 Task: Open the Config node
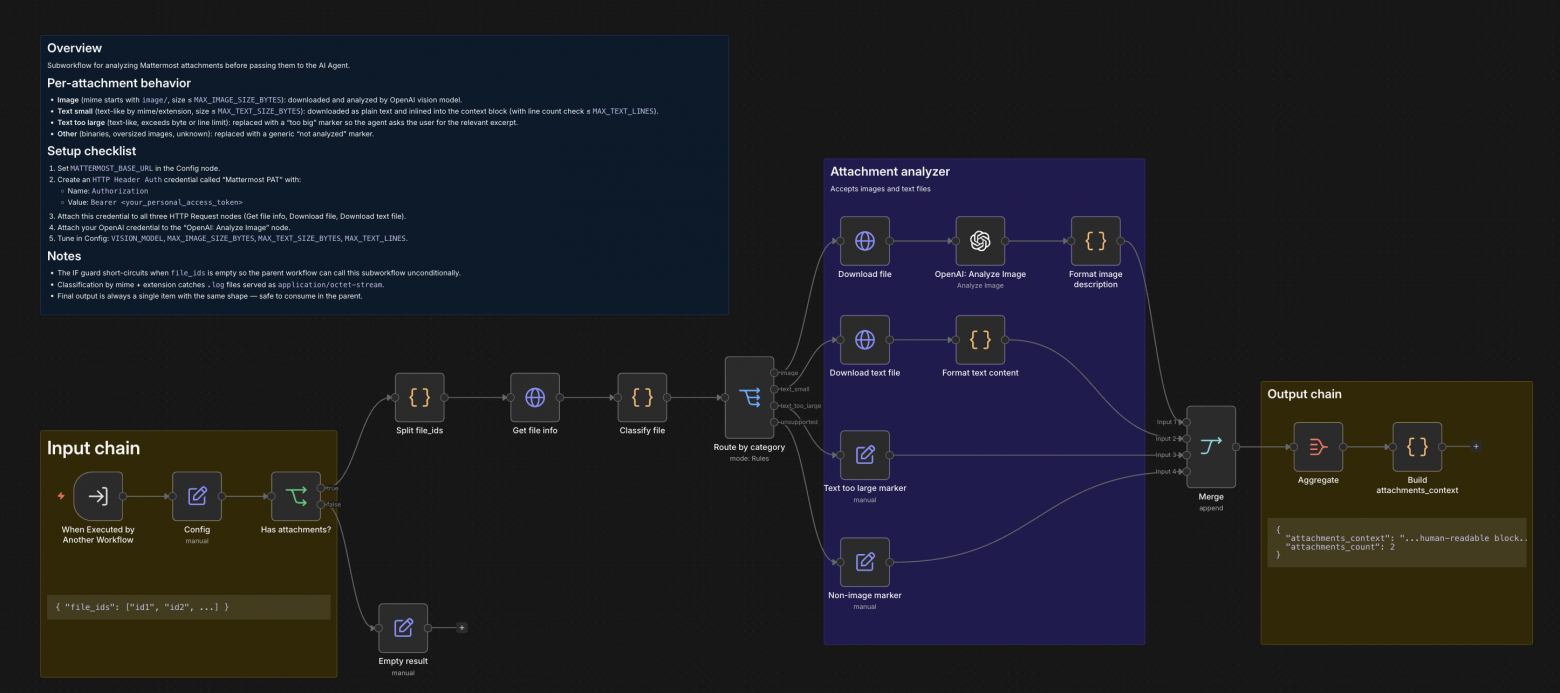[197, 496]
